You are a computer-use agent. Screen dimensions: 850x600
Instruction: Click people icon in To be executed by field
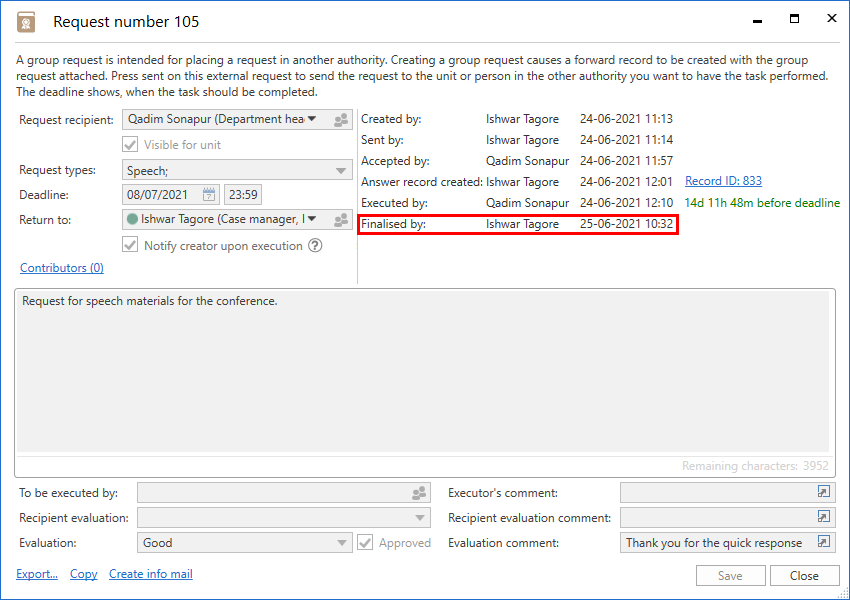pyautogui.click(x=419, y=493)
